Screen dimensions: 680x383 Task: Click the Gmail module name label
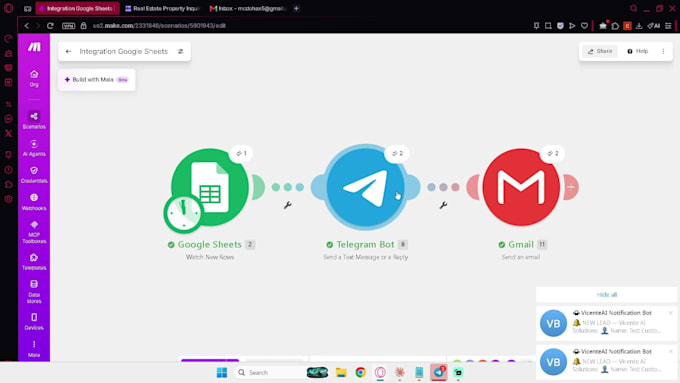click(521, 245)
